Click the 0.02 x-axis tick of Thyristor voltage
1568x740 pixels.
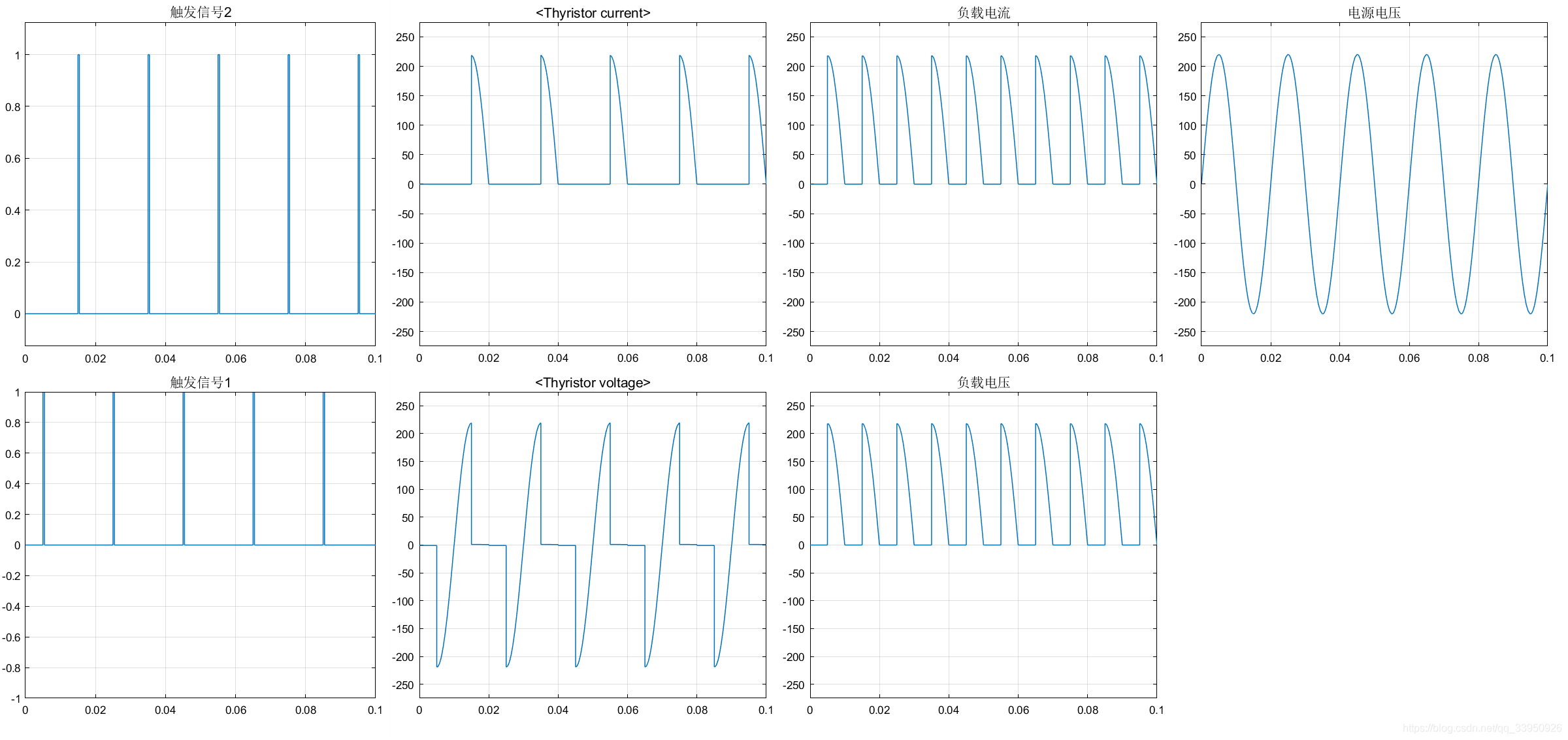point(489,710)
